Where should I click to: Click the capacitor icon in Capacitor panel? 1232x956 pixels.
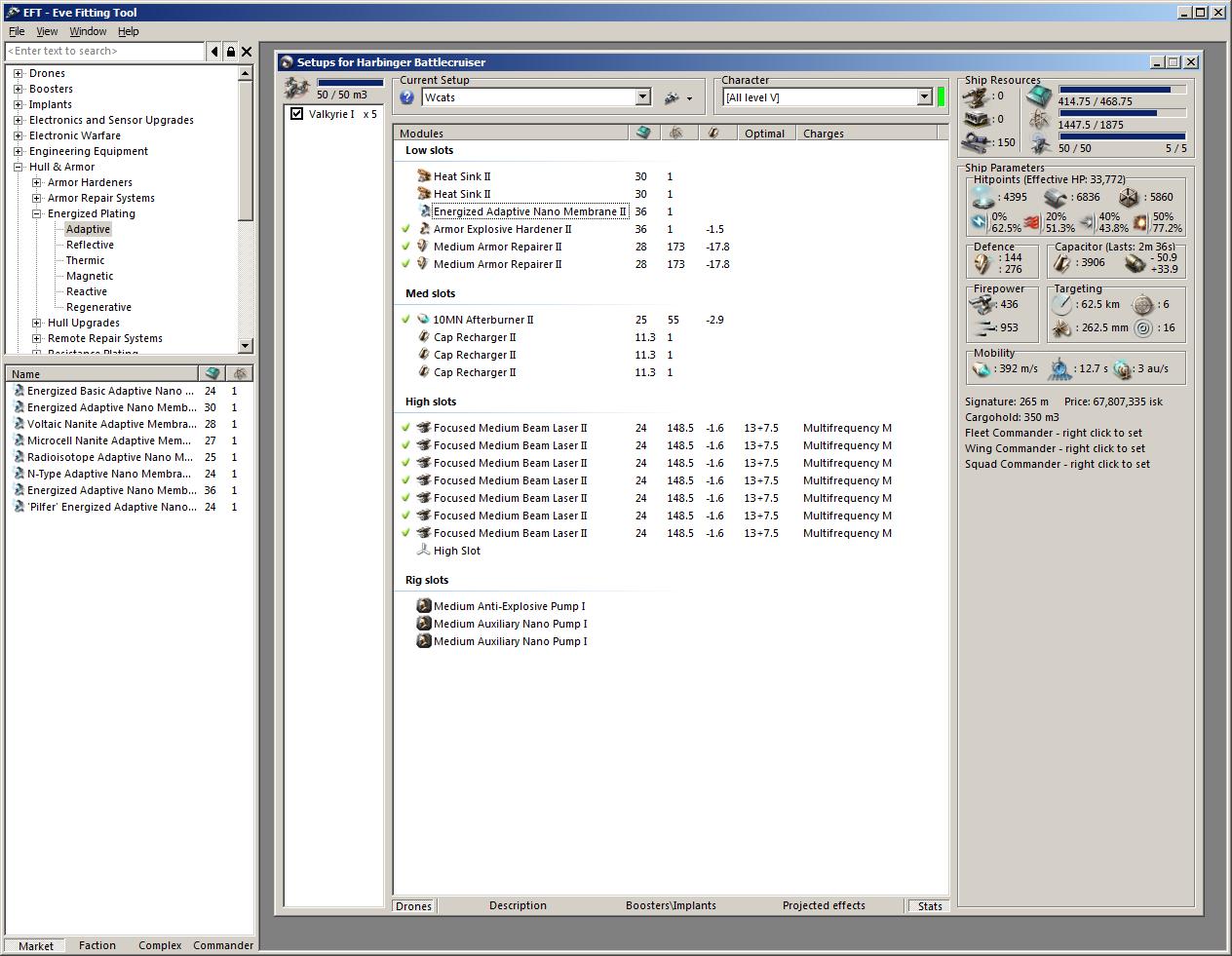[1061, 262]
